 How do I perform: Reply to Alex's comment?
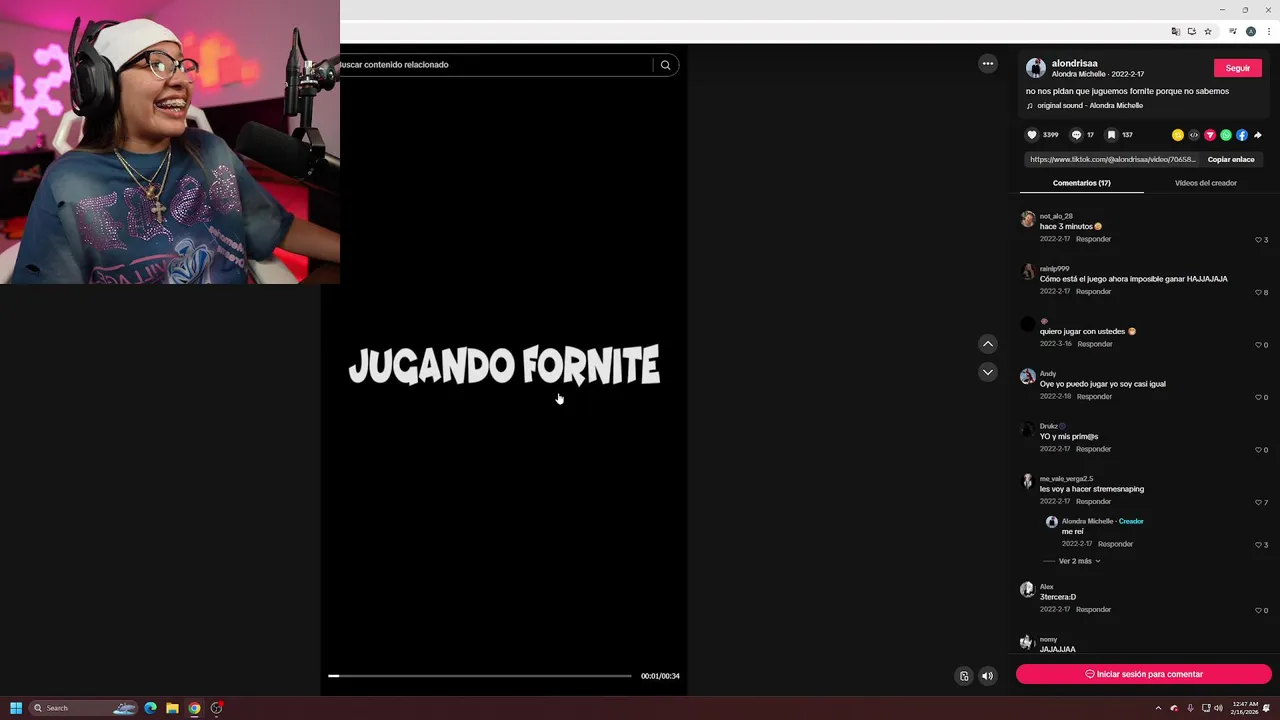coord(1093,609)
